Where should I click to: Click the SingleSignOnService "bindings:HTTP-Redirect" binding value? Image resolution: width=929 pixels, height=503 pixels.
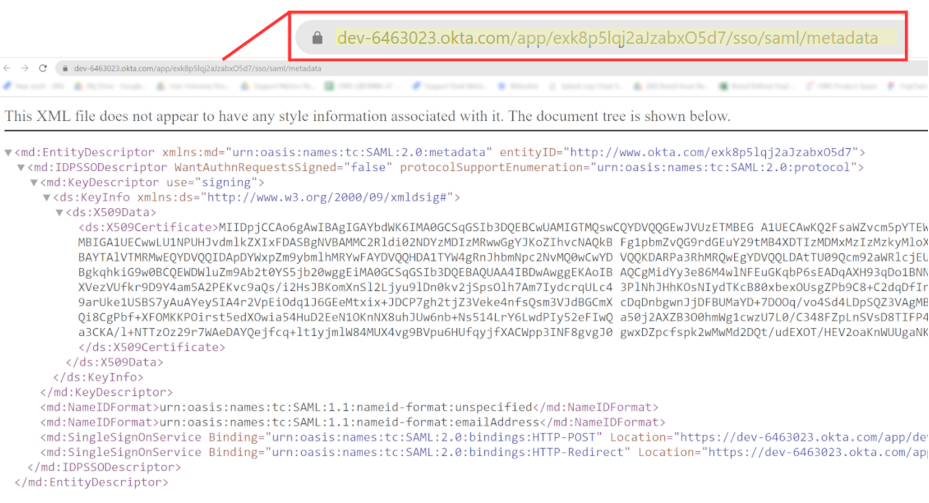[x=448, y=452]
